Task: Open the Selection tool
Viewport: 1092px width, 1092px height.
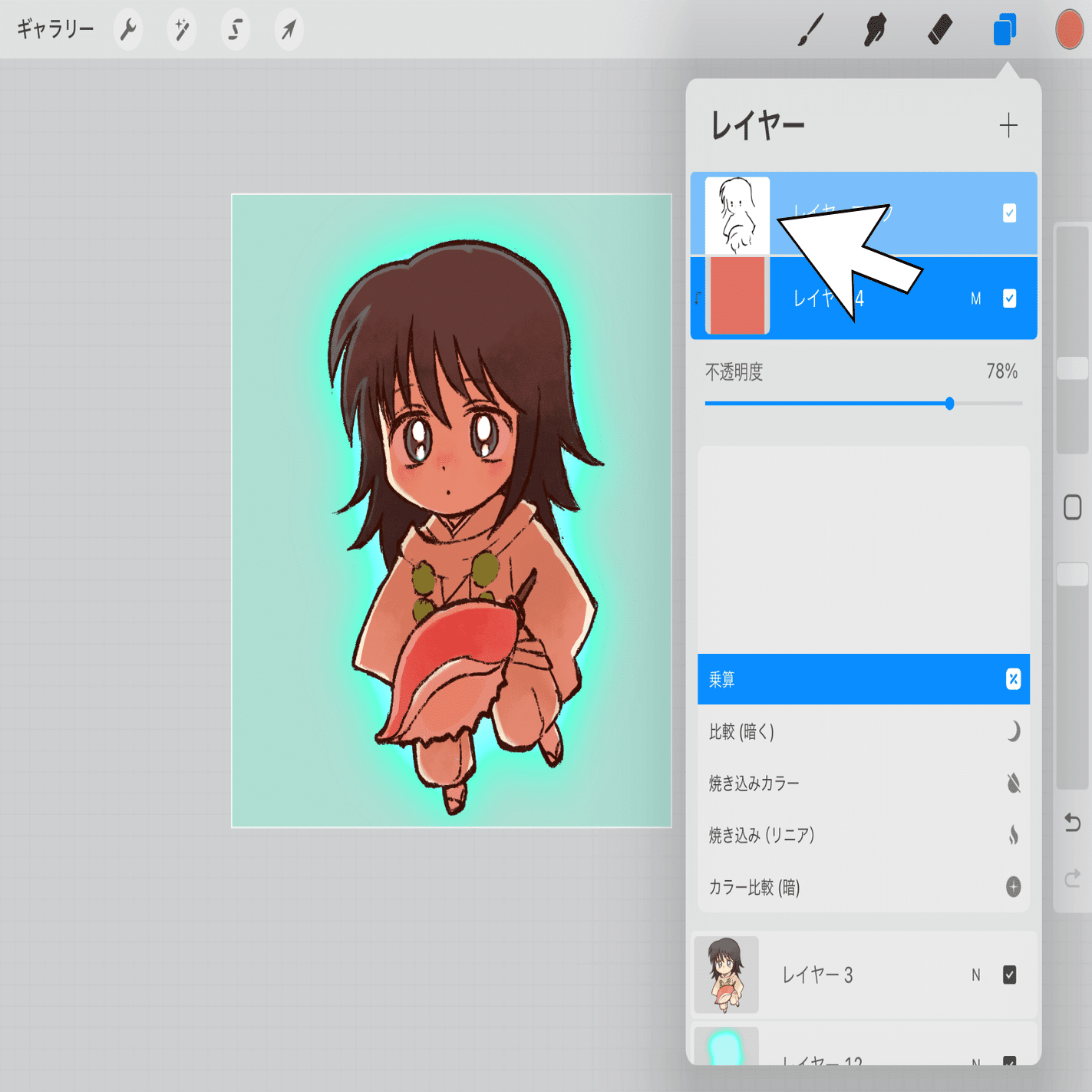Action: click(x=235, y=31)
